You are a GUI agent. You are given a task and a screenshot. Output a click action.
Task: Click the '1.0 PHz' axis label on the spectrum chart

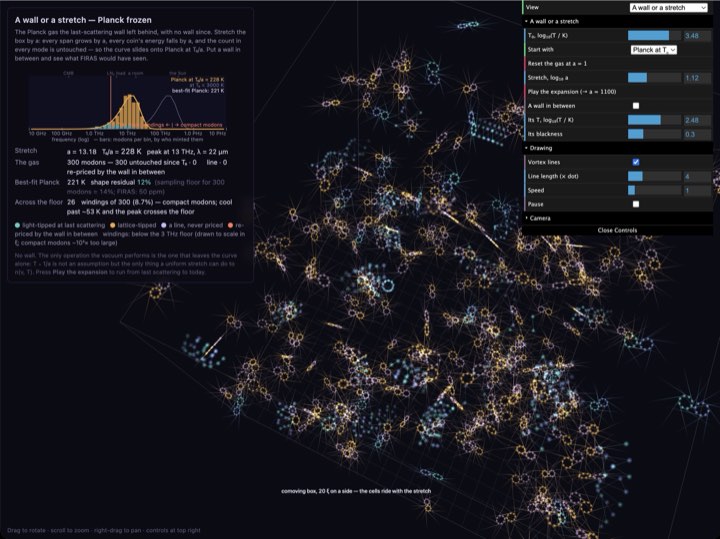point(193,134)
